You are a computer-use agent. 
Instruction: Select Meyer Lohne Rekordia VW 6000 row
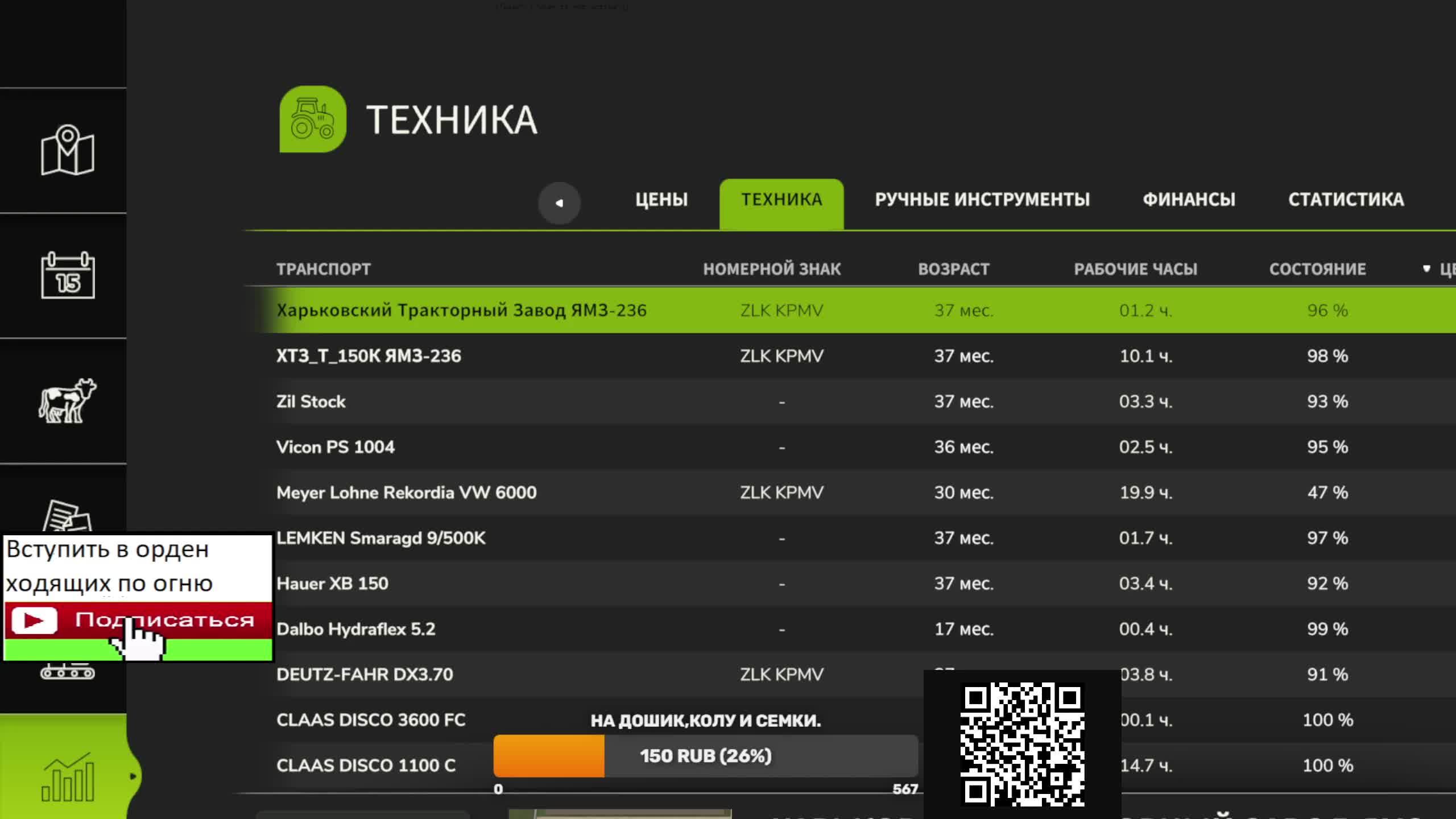850,492
